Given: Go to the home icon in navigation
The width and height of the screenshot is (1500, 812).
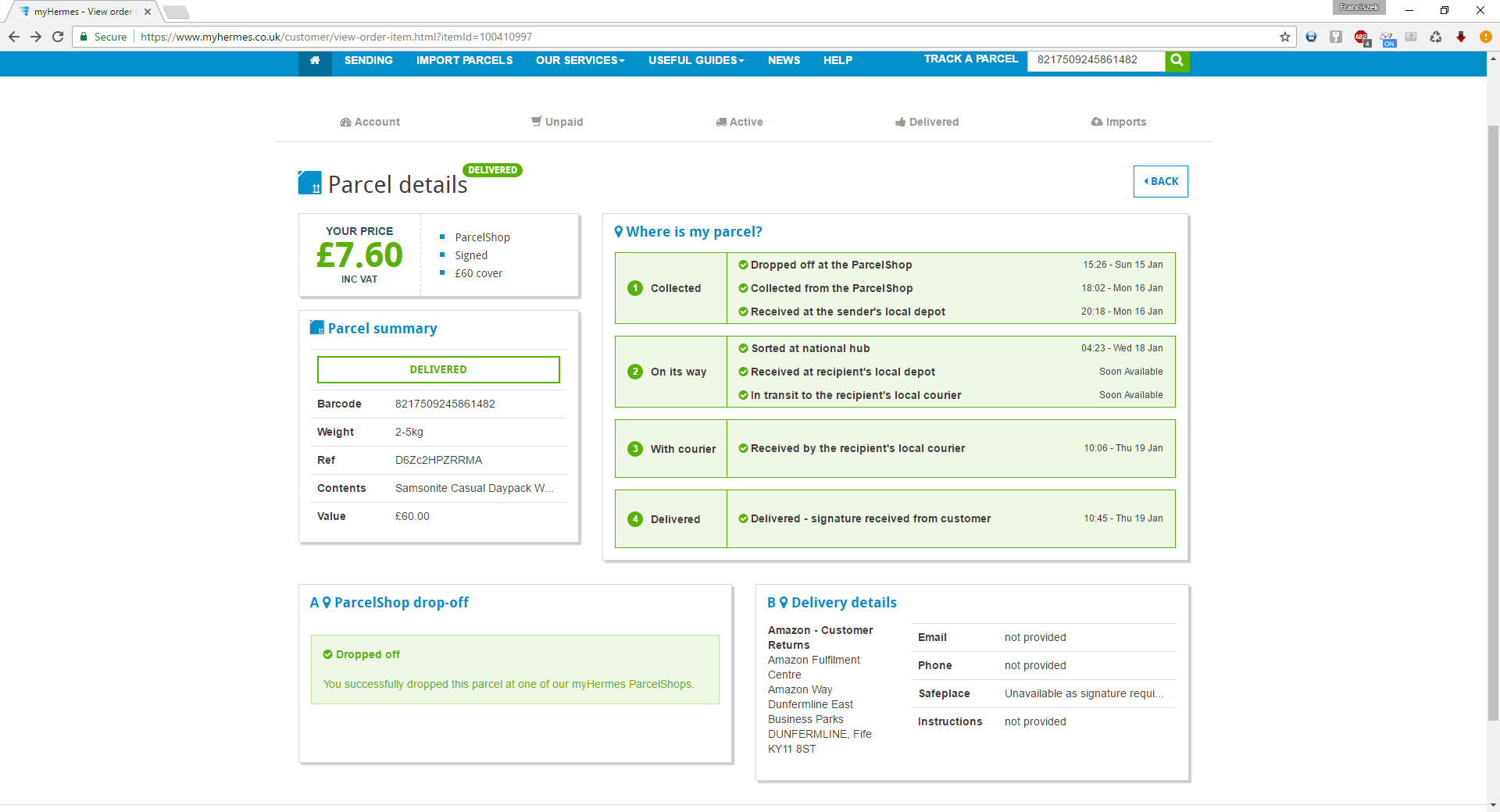Looking at the screenshot, I should (315, 61).
